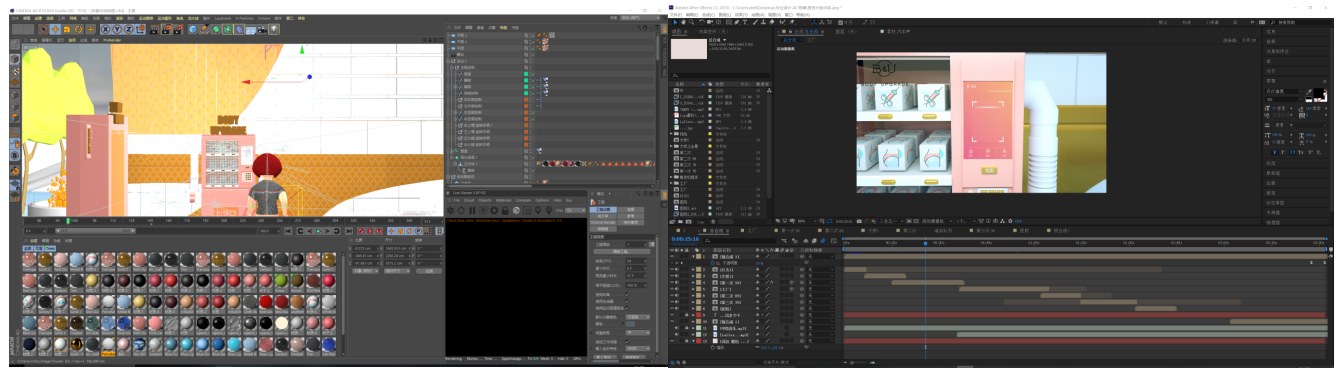The height and width of the screenshot is (377, 1343).
Task: Toggle eye visibility for timeline layer 2
Action: pyautogui.click(x=672, y=269)
